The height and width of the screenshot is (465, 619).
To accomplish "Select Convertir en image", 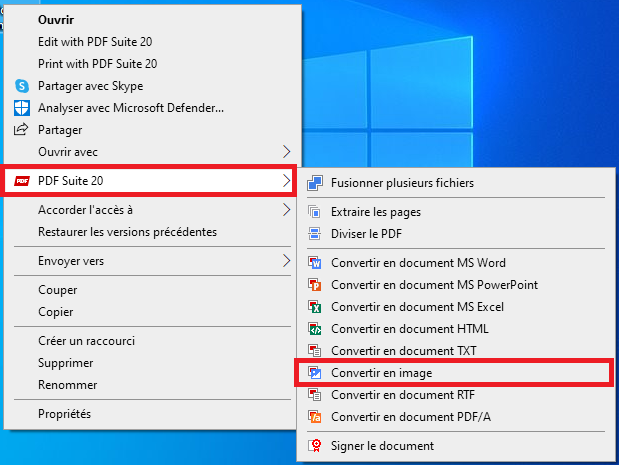I will coord(381,373).
